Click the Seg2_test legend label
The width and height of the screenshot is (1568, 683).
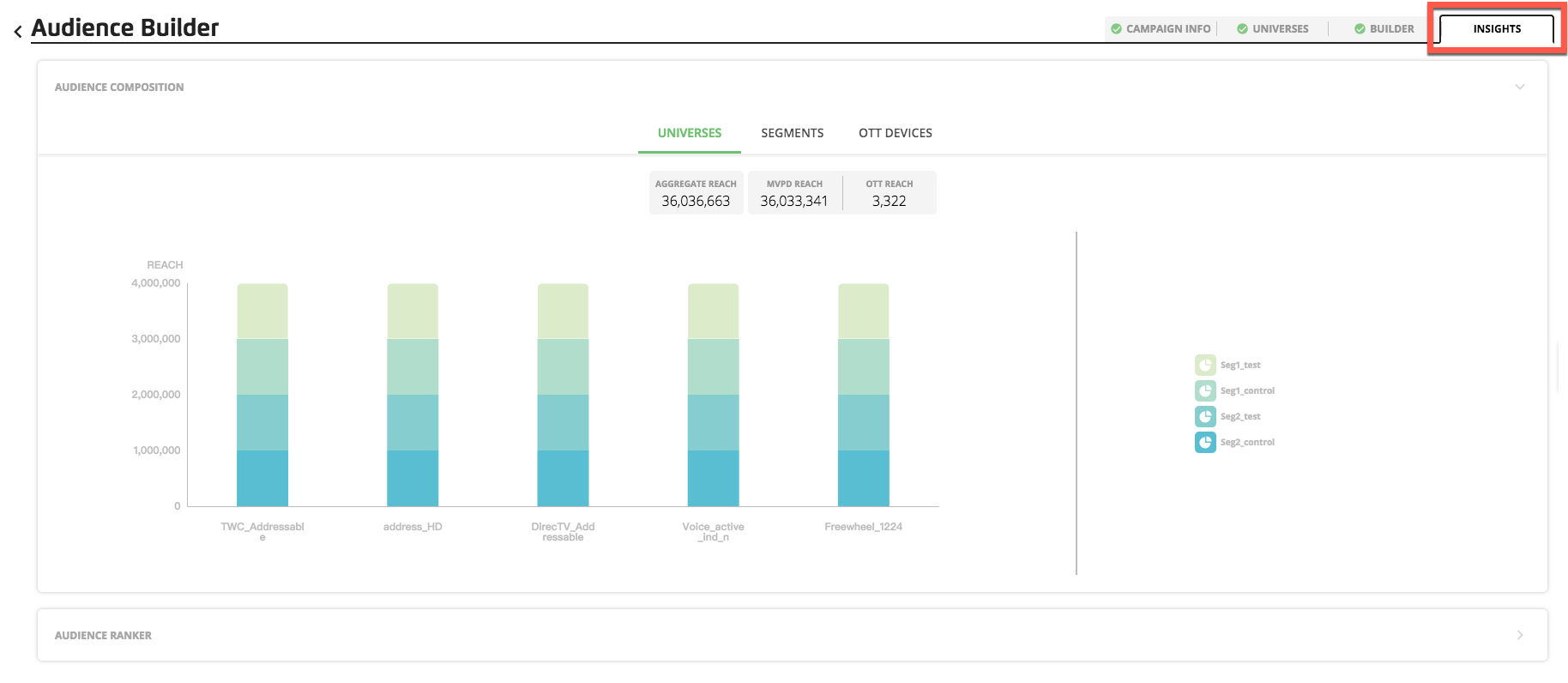coord(1240,416)
